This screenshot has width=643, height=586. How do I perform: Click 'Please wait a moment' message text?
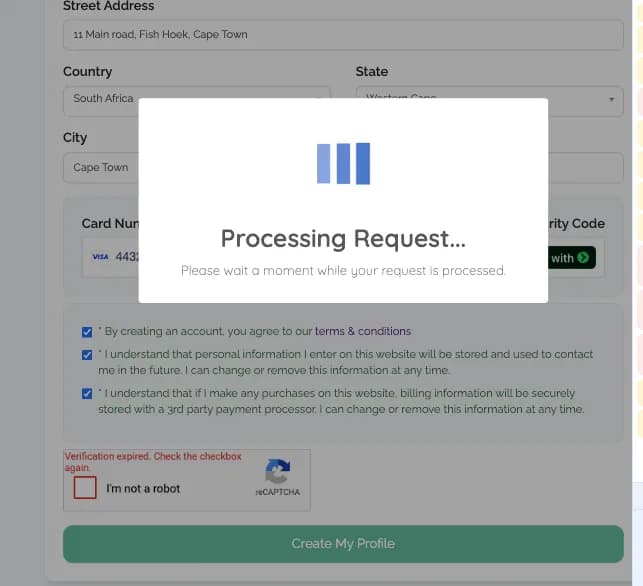coord(343,271)
